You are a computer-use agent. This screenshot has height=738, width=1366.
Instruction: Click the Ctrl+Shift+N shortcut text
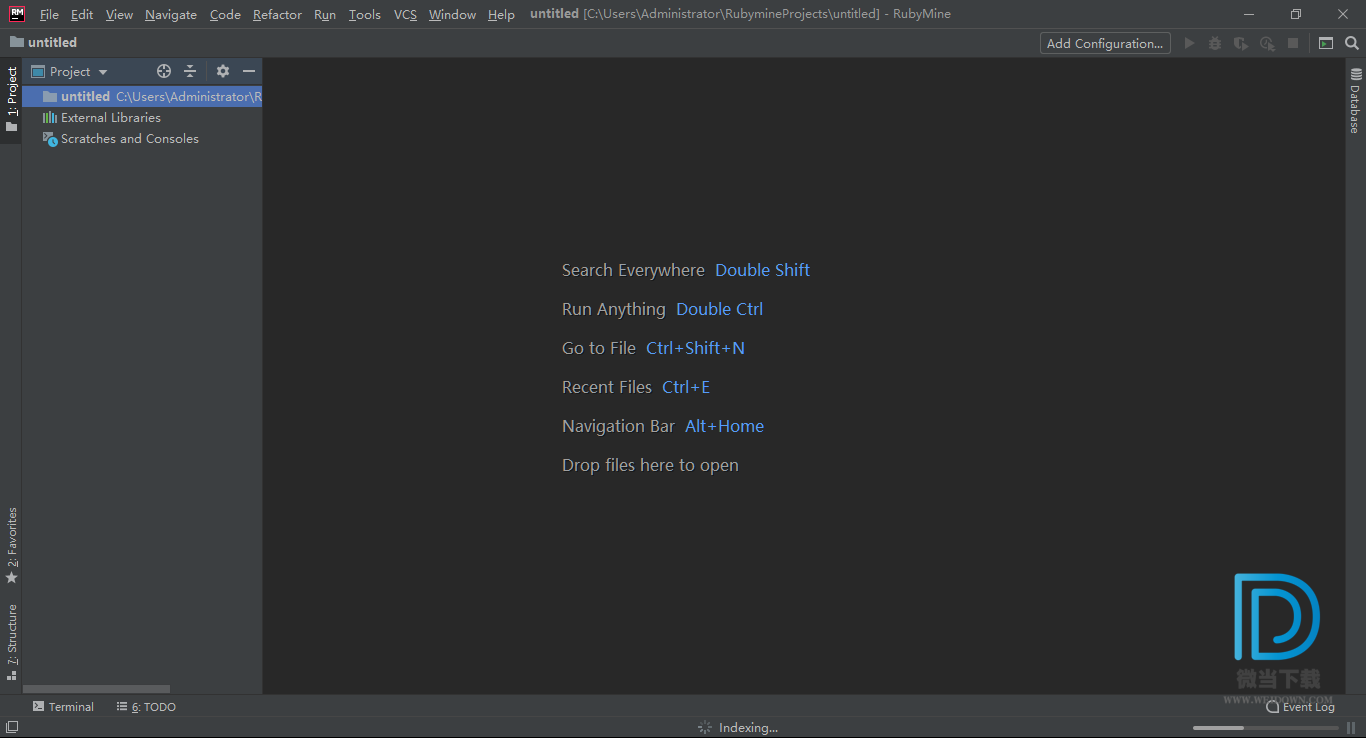click(x=695, y=348)
